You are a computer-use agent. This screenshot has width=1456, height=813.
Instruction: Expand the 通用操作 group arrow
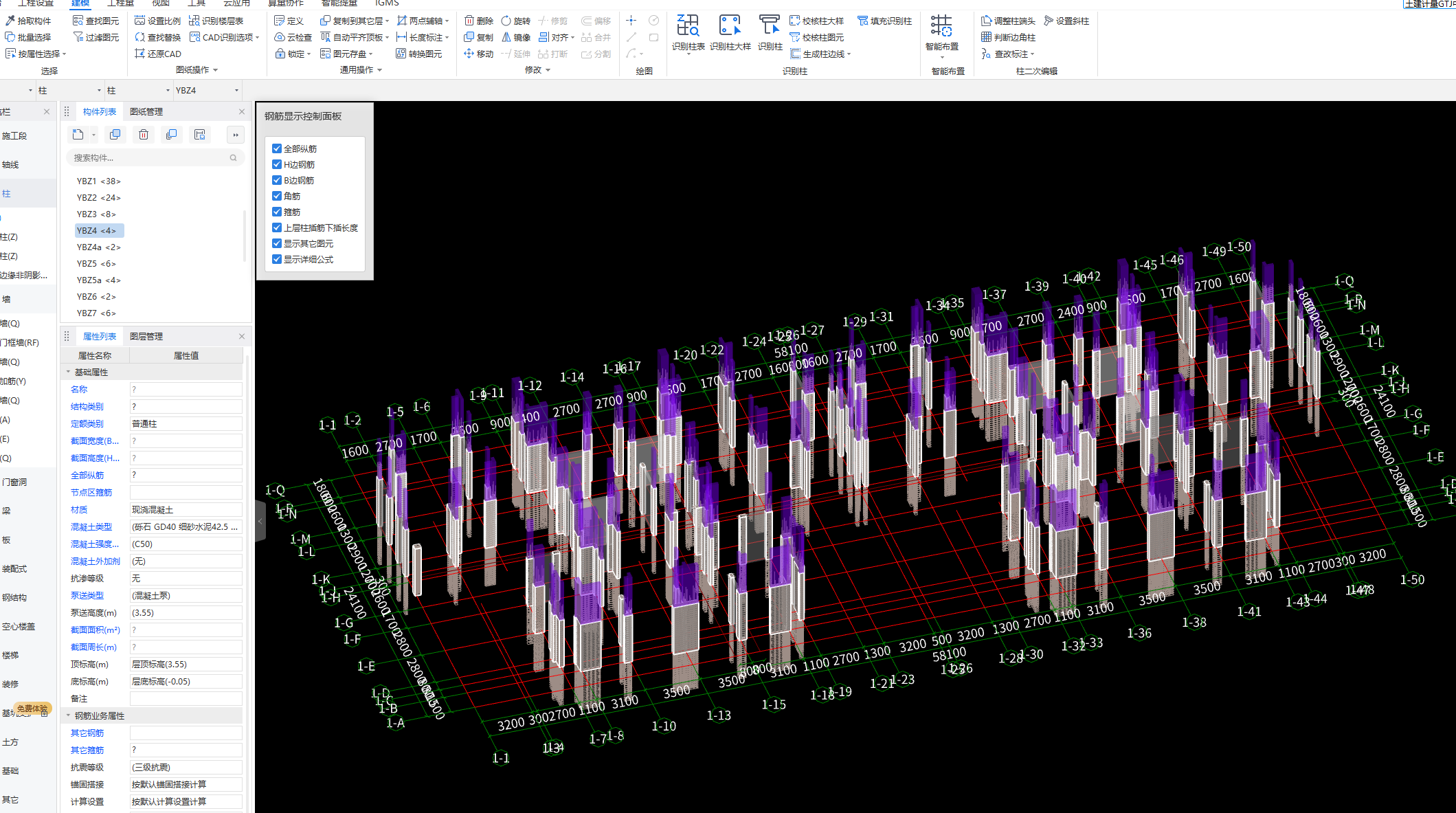coord(379,70)
